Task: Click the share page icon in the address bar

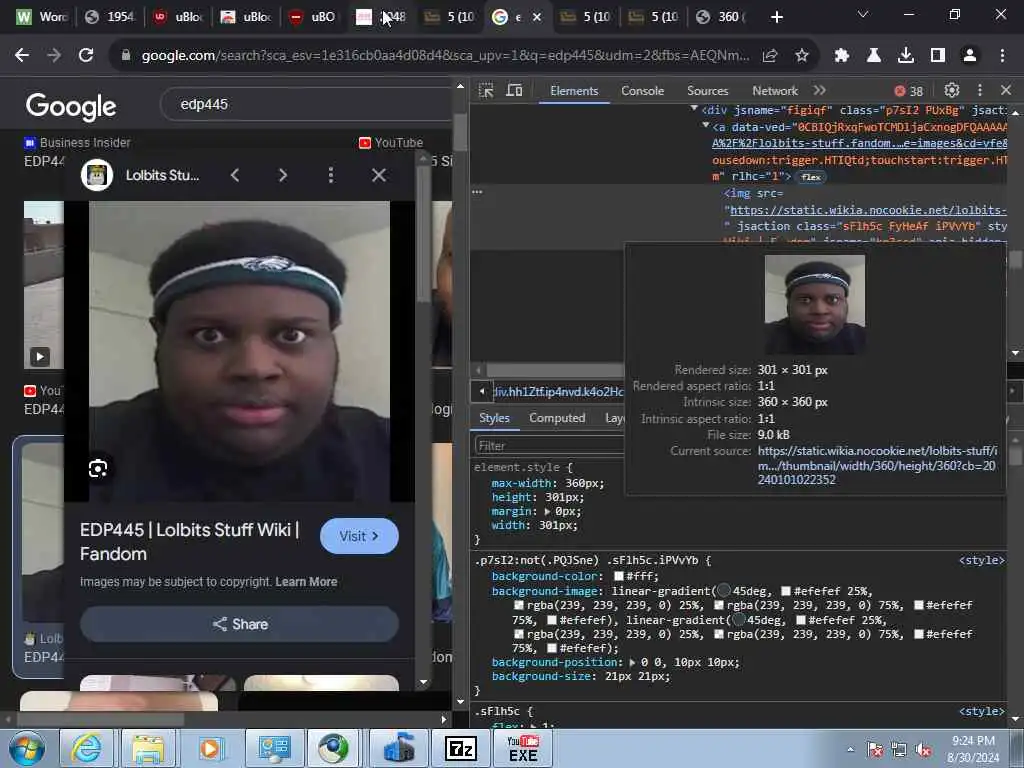Action: tap(770, 56)
